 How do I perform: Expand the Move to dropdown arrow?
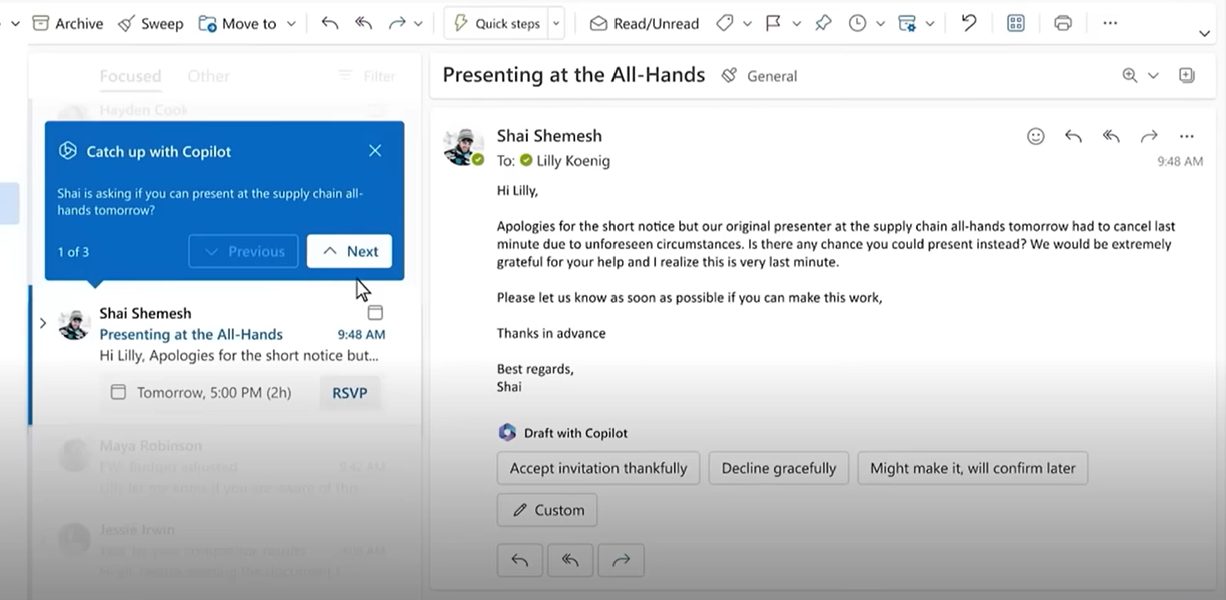(x=291, y=23)
